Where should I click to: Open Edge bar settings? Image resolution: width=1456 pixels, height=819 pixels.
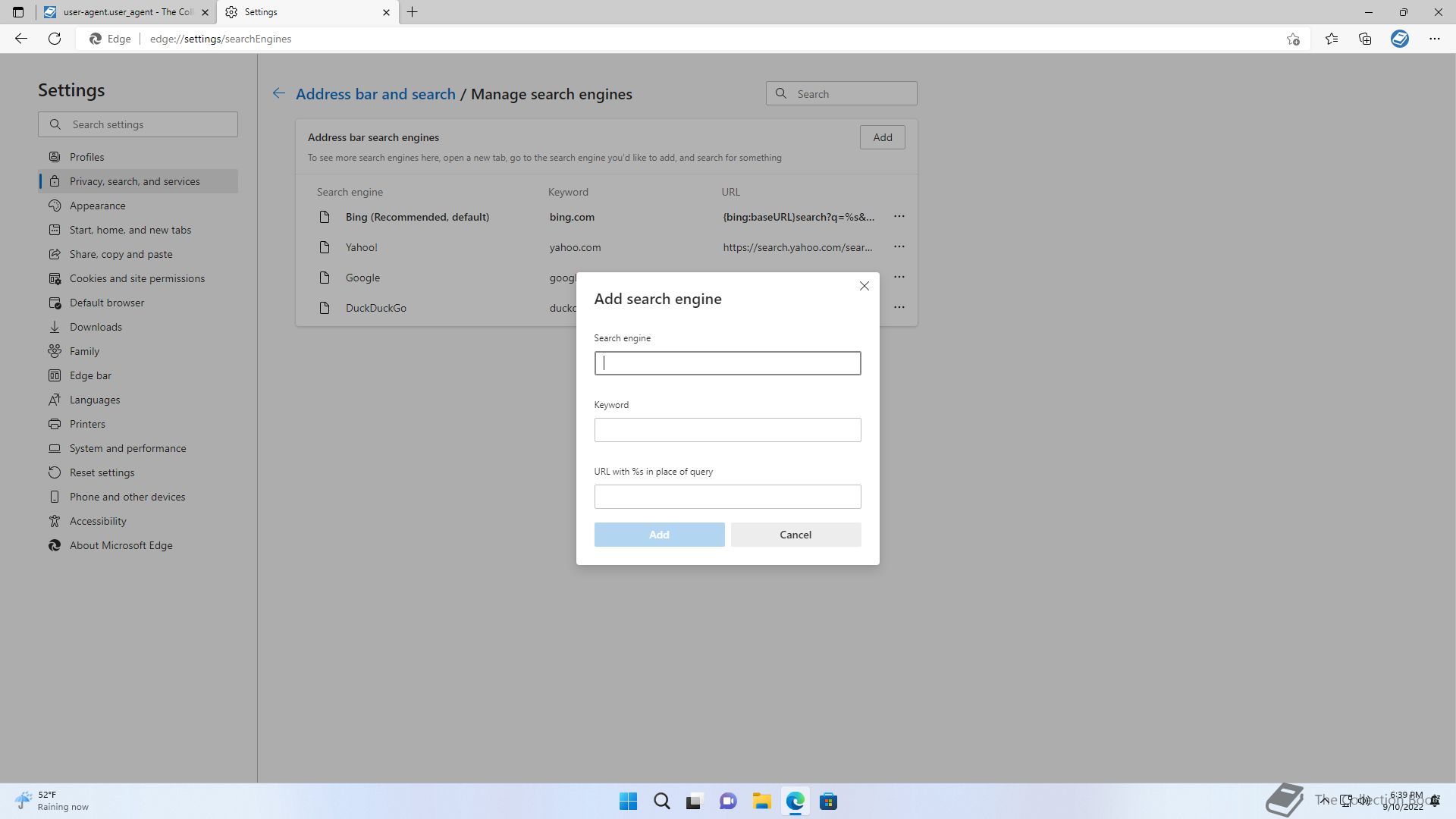tap(138, 375)
